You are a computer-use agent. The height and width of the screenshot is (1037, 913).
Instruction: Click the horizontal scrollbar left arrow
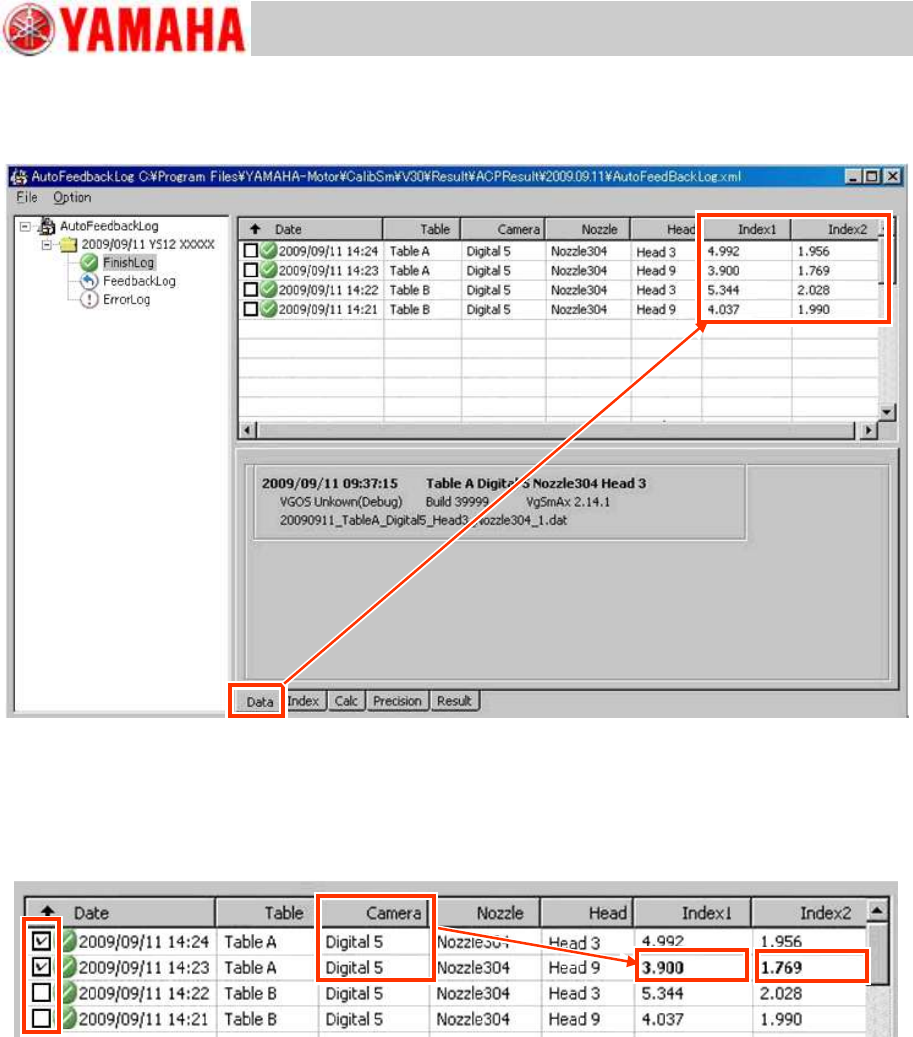click(247, 431)
